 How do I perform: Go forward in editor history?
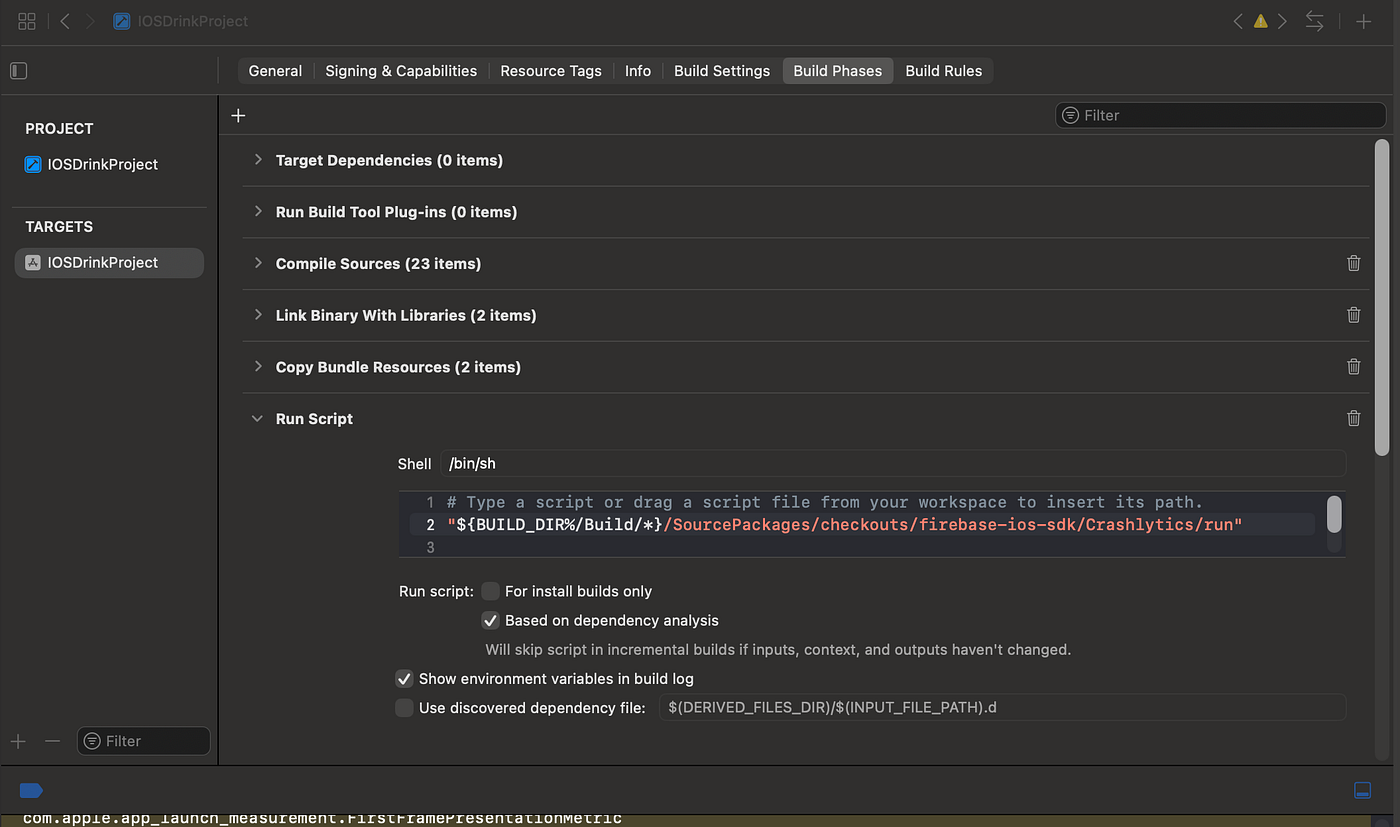(x=92, y=21)
